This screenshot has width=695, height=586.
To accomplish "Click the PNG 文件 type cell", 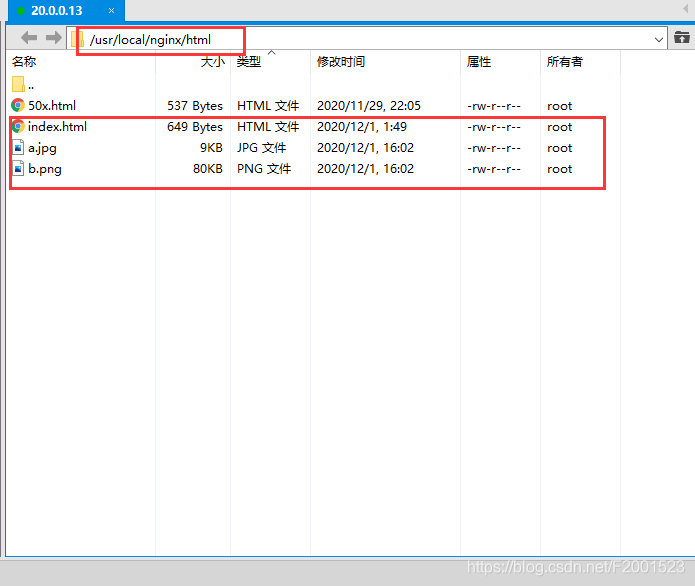I will coord(264,169).
